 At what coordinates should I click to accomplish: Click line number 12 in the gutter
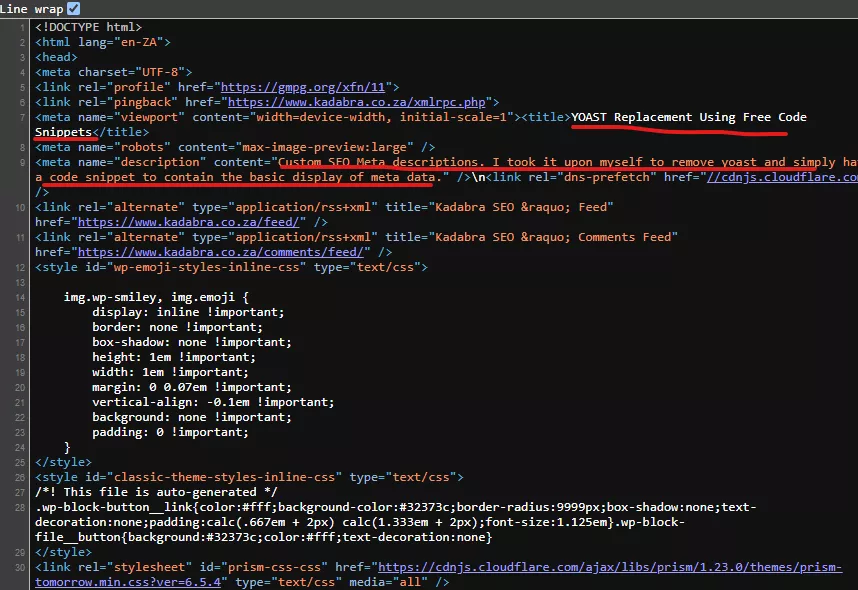[x=20, y=268]
